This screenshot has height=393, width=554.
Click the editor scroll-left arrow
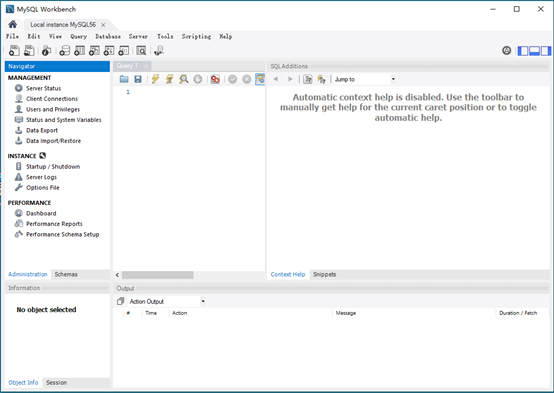117,275
